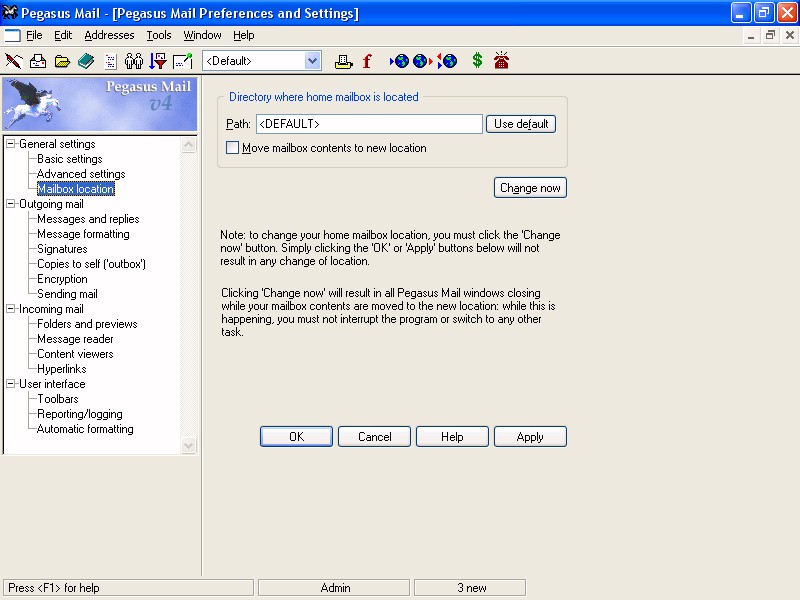Viewport: 800px width, 600px height.
Task: Select Copies to self ('outbox') item
Action: coord(91,264)
